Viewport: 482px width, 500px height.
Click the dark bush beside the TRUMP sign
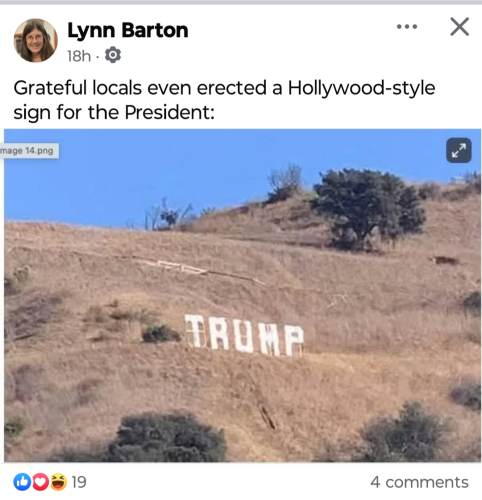point(160,333)
